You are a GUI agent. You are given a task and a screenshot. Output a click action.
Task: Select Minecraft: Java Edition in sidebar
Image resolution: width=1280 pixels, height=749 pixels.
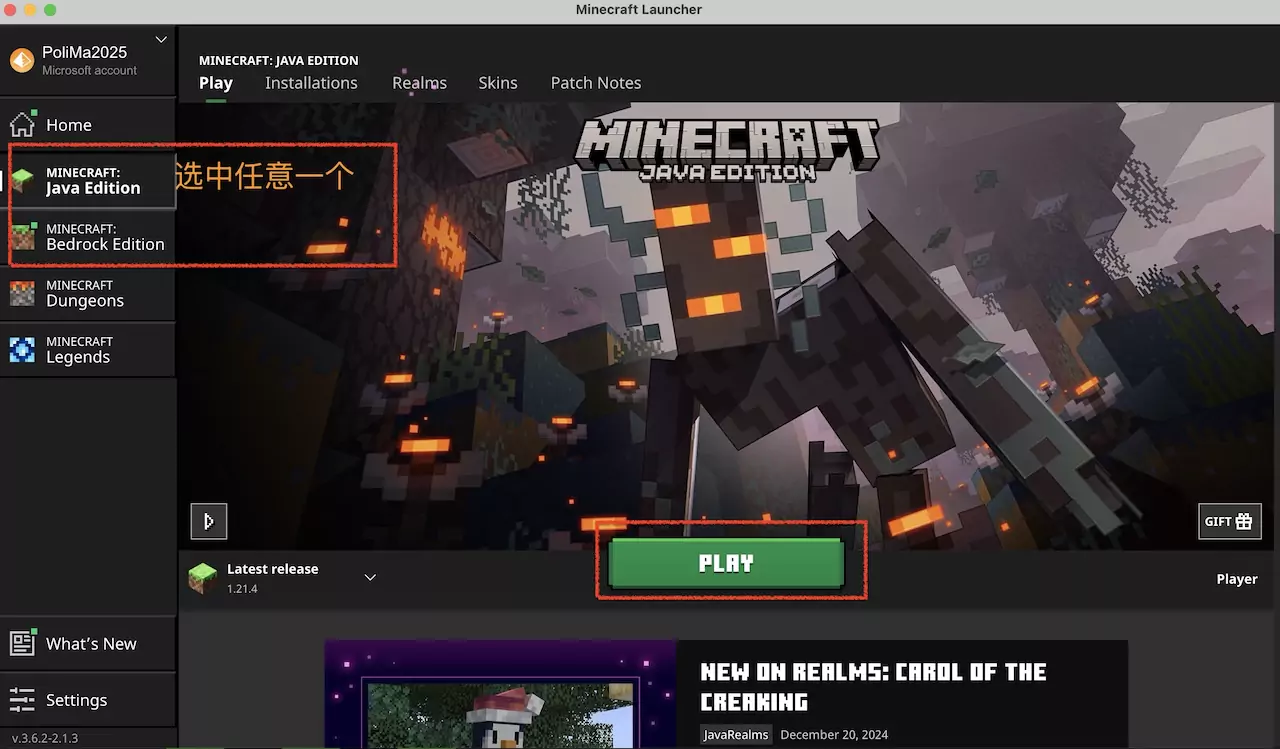(88, 181)
